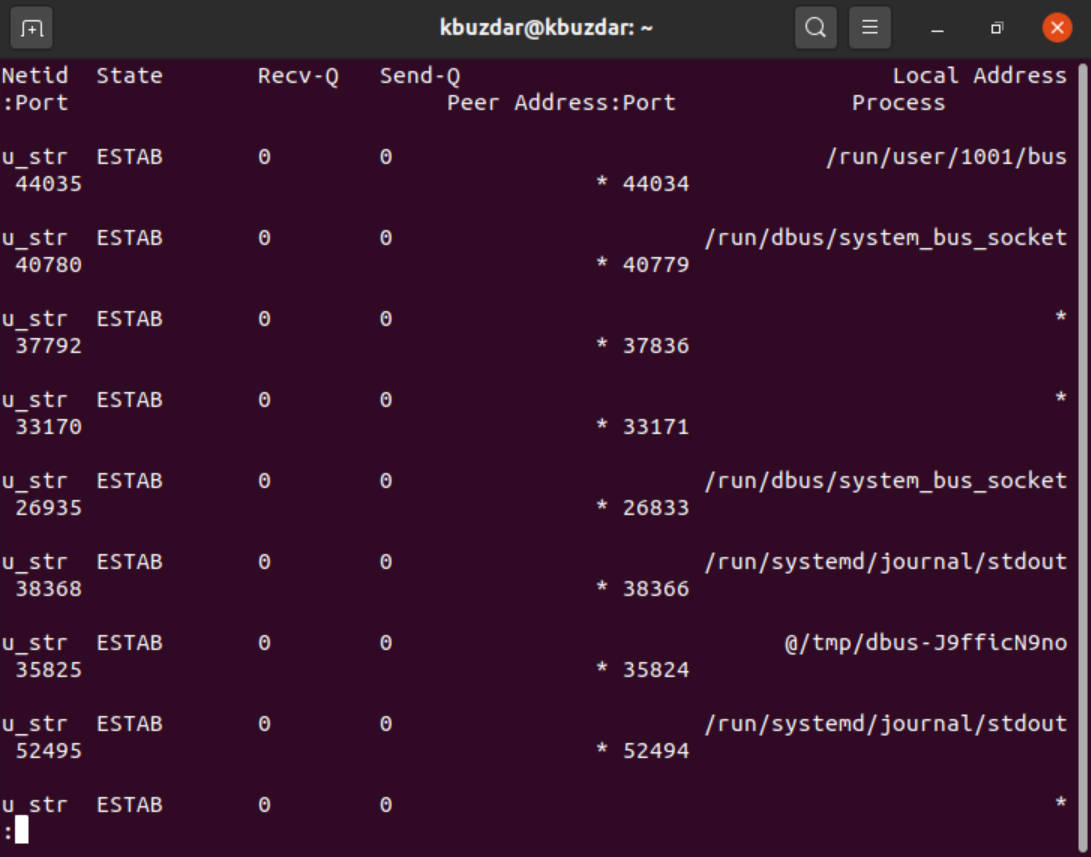Click the search icon in the title bar
The image size is (1091, 857).
[x=816, y=28]
